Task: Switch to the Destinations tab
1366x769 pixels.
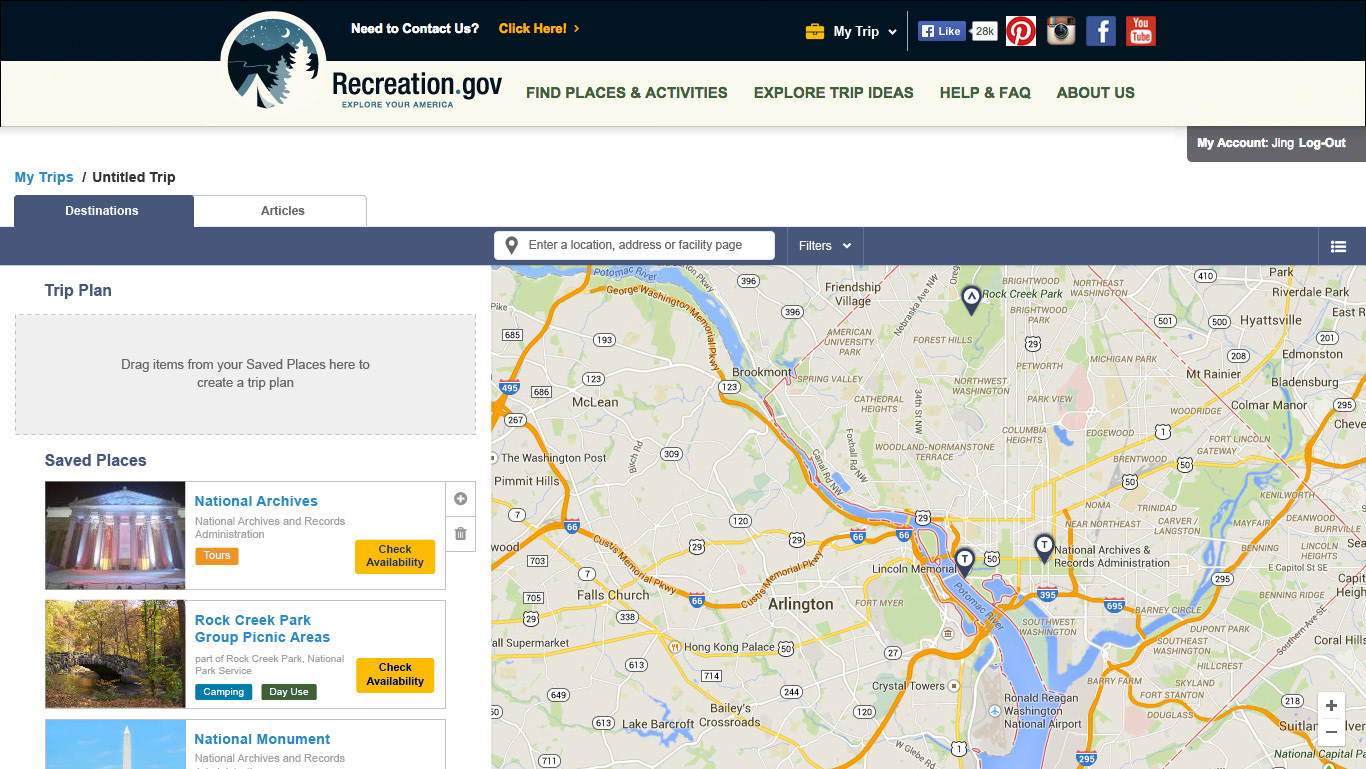Action: (x=103, y=211)
